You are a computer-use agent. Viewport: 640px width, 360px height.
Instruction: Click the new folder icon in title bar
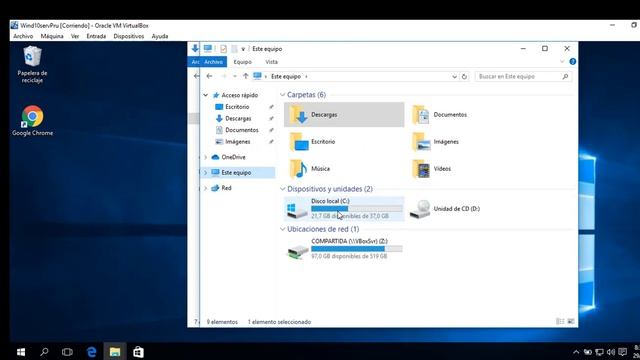click(234, 49)
